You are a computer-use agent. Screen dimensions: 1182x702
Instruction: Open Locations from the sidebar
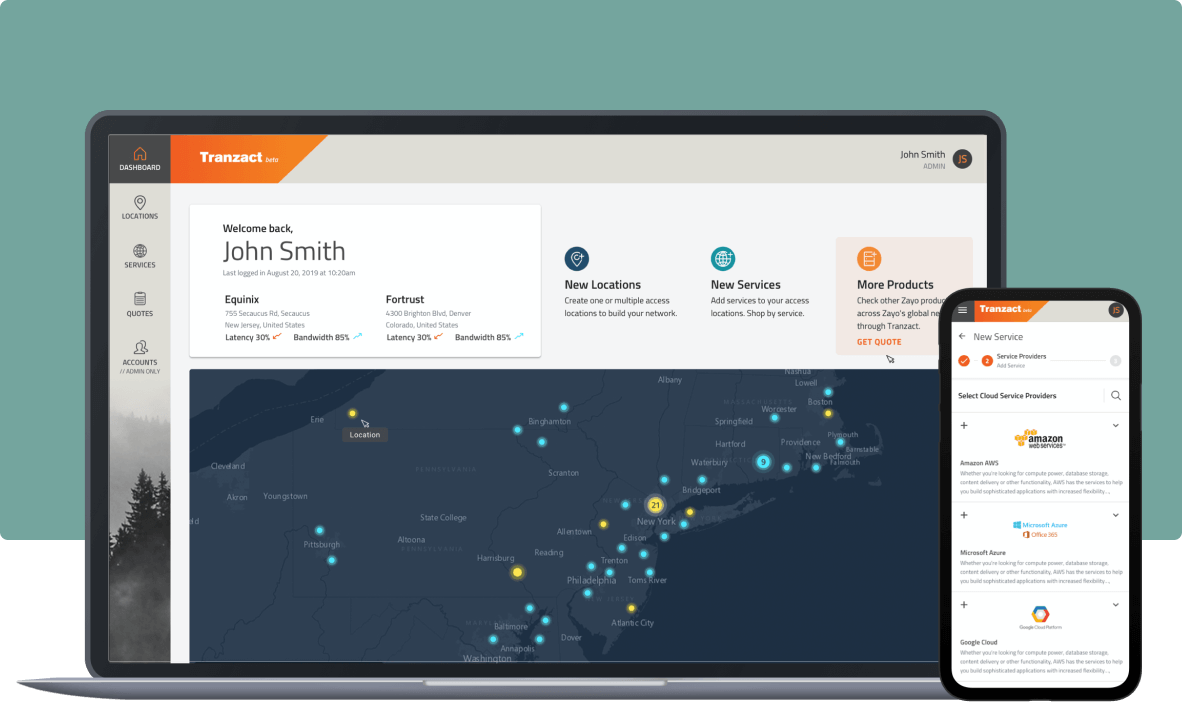point(139,207)
